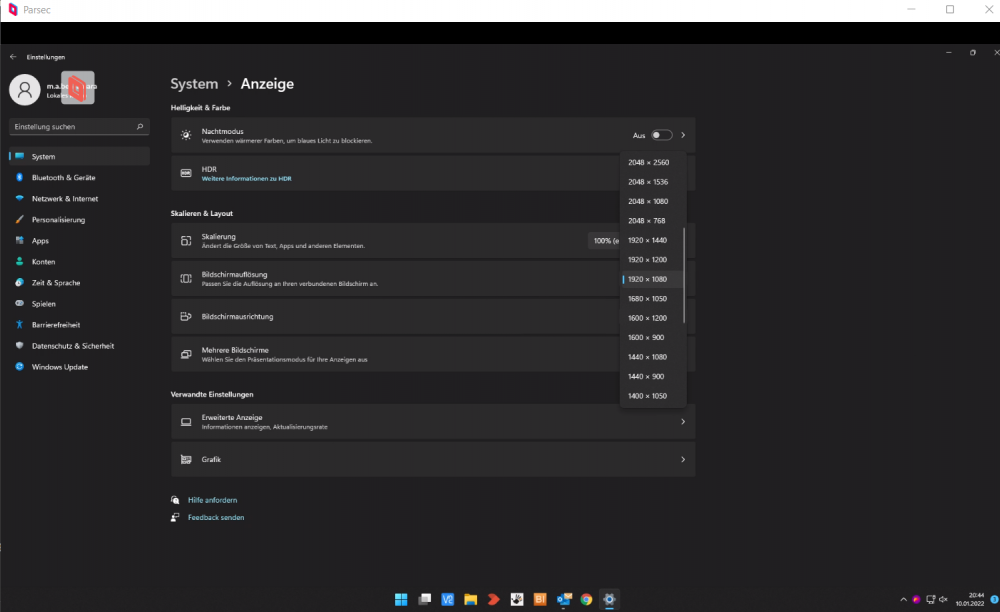Image resolution: width=1000 pixels, height=612 pixels.
Task: Click in the Einstellung suchen field
Action: pyautogui.click(x=80, y=127)
